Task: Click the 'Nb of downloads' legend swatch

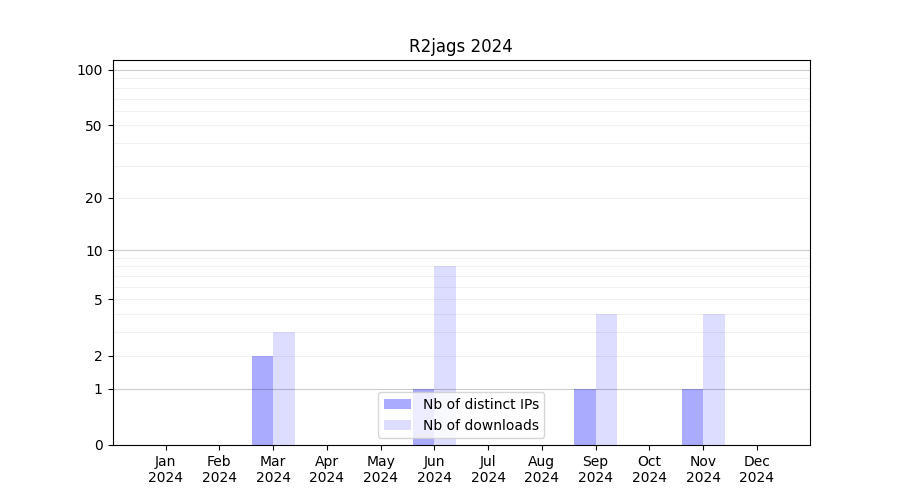Action: (x=397, y=425)
